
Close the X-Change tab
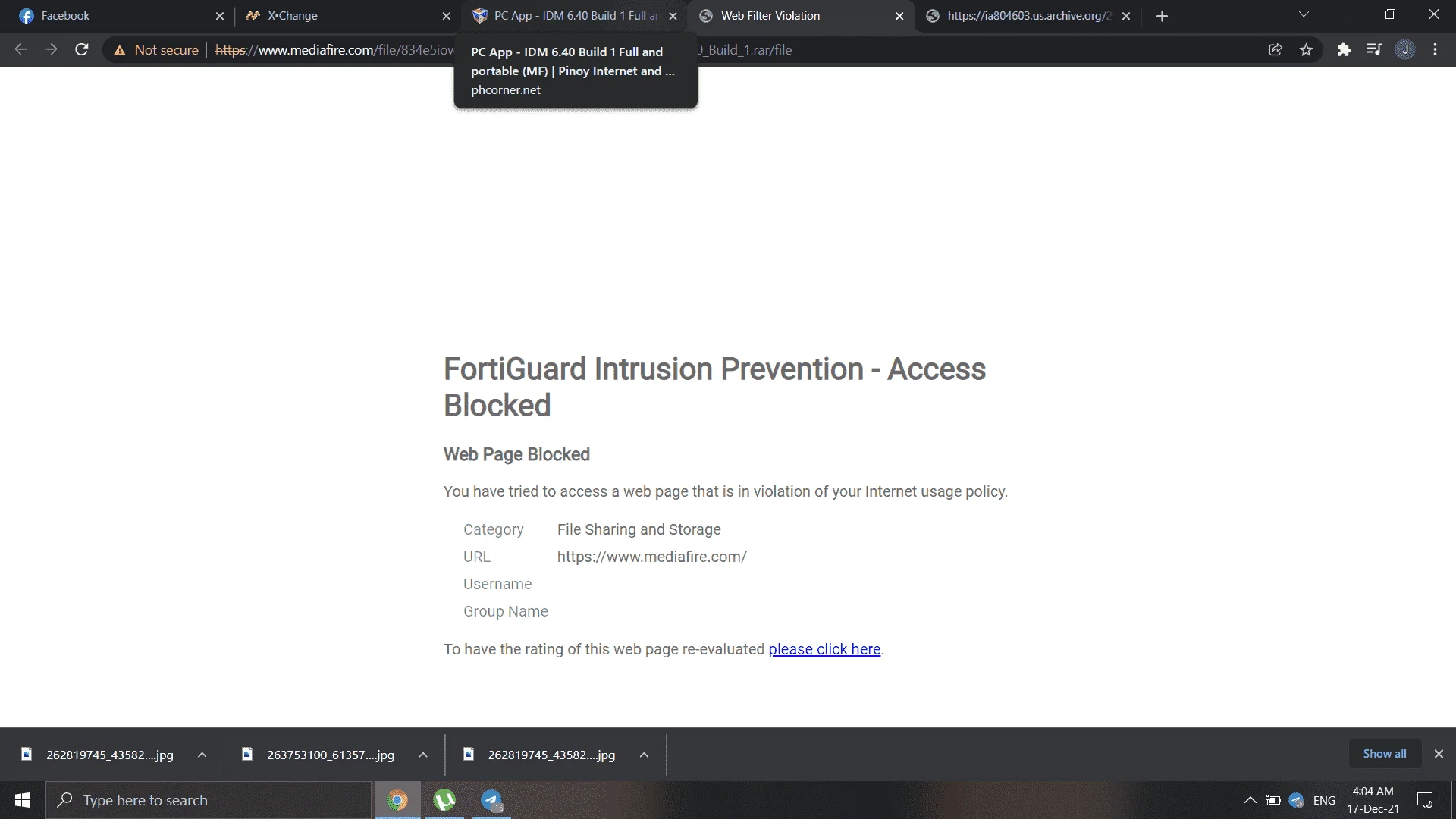446,16
